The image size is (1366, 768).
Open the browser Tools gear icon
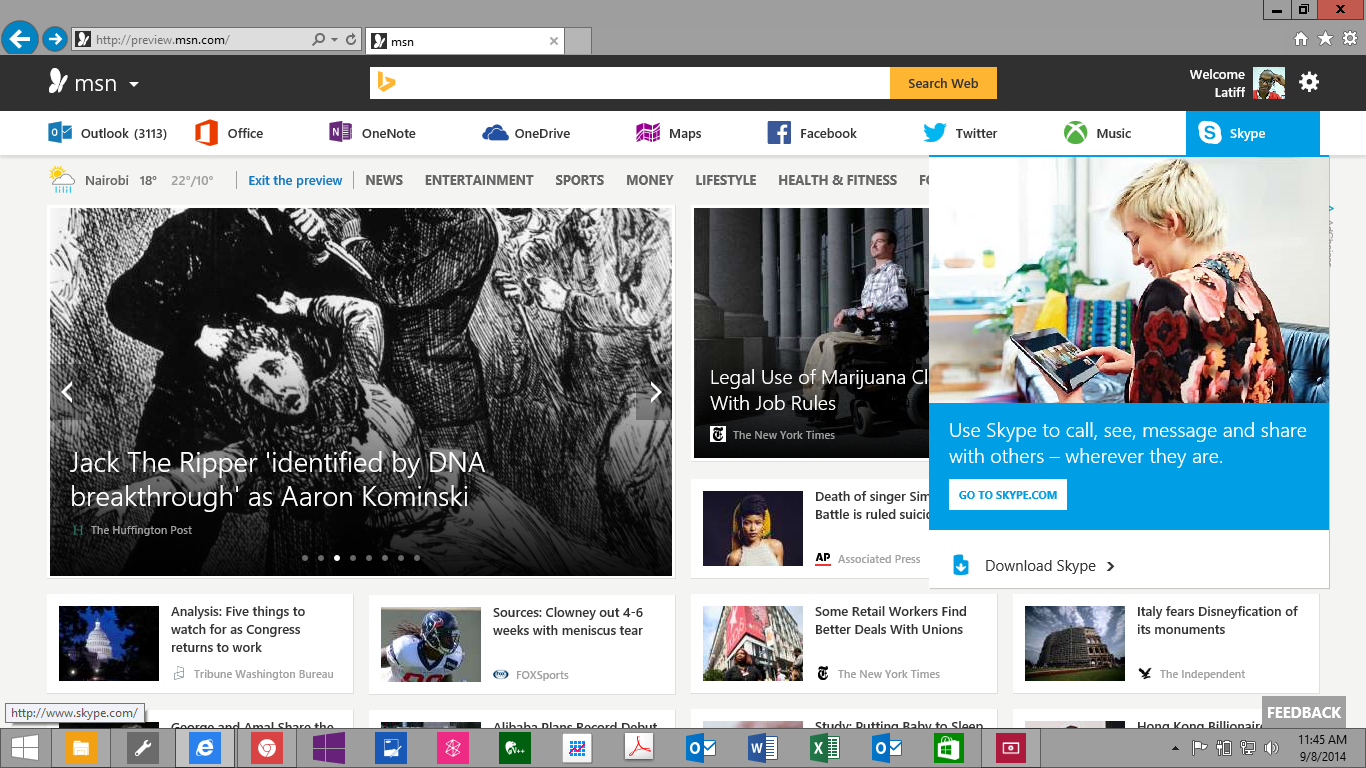click(x=1349, y=39)
